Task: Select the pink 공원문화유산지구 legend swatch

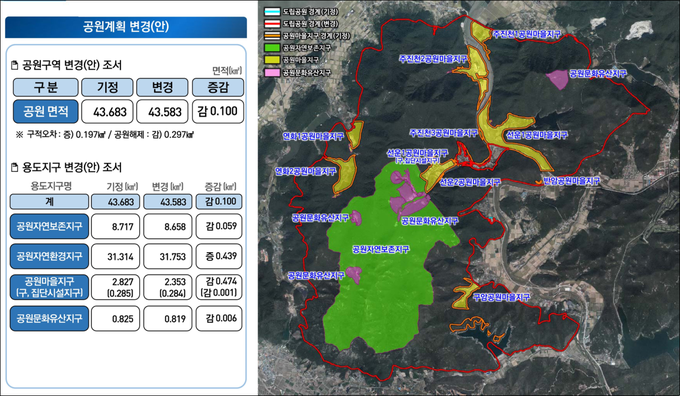Action: [272, 72]
